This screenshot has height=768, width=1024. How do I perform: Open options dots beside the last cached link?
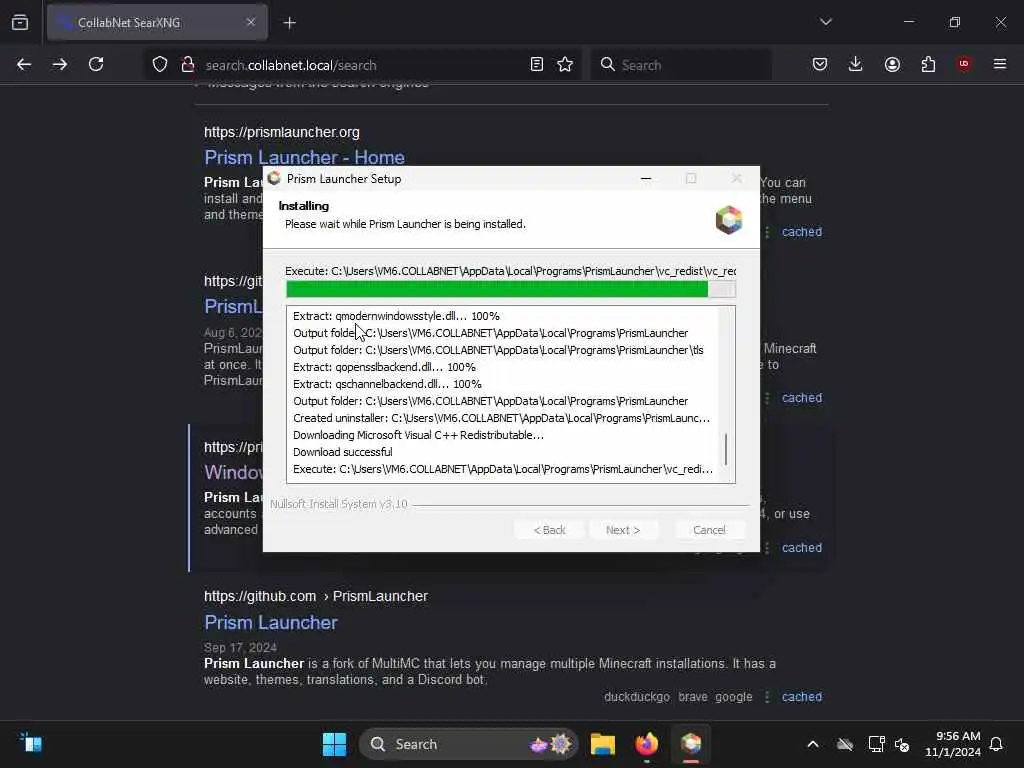coord(767,697)
